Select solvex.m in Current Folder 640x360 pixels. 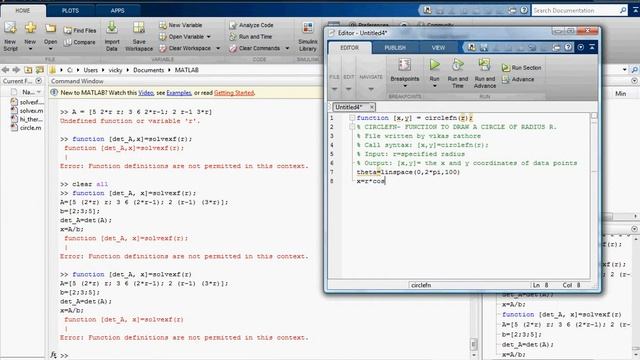click(27, 111)
